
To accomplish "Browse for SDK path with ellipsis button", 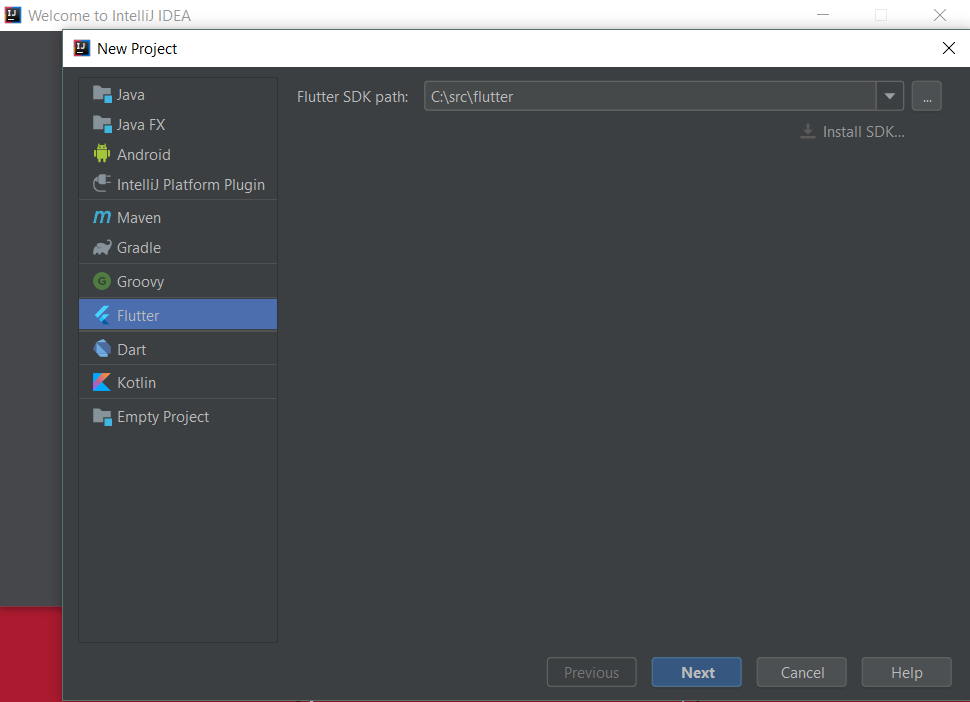I will (x=927, y=97).
